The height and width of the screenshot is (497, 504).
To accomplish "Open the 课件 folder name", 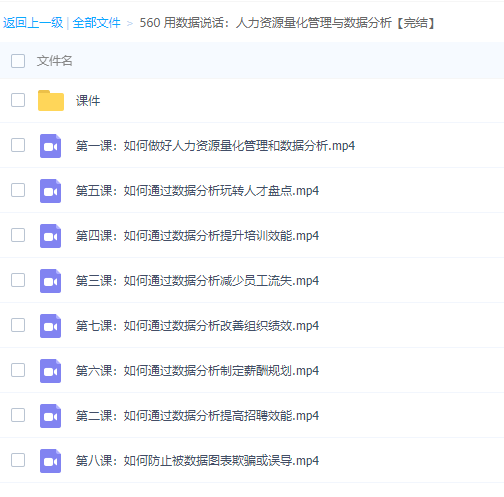I will click(x=88, y=101).
